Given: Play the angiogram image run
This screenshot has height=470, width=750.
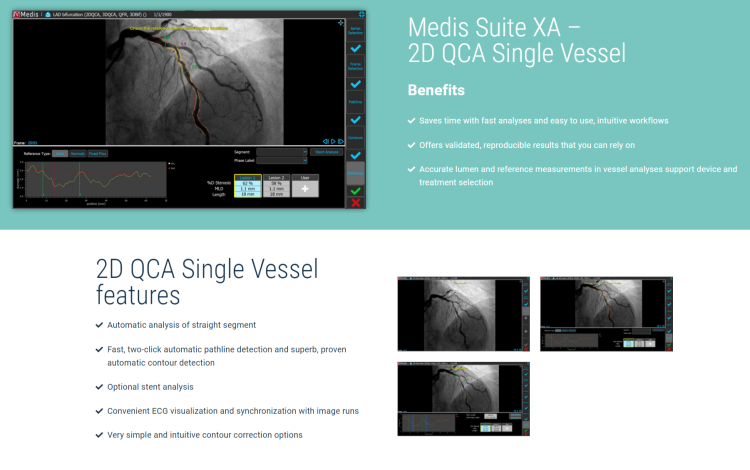Looking at the screenshot, I should tap(333, 142).
